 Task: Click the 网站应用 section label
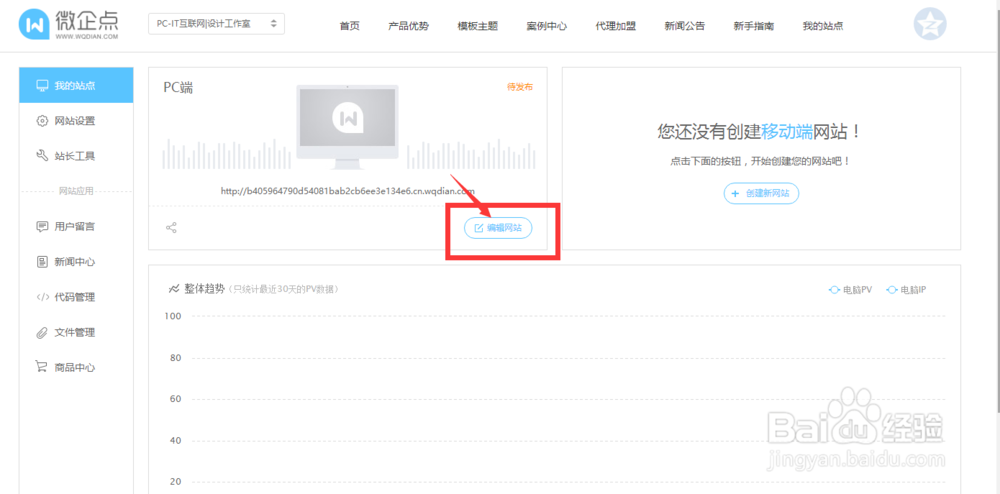point(77,191)
